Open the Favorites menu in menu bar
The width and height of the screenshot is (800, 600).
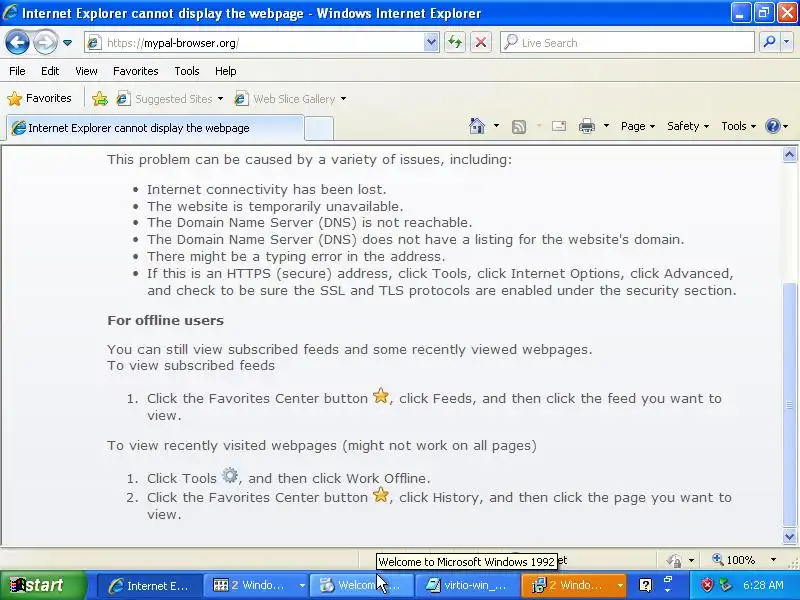[x=136, y=71]
